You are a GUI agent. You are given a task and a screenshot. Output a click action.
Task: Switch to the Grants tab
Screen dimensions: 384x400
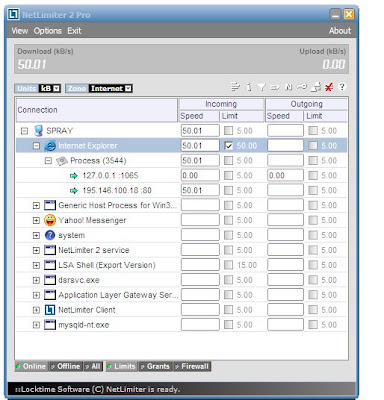[155, 366]
